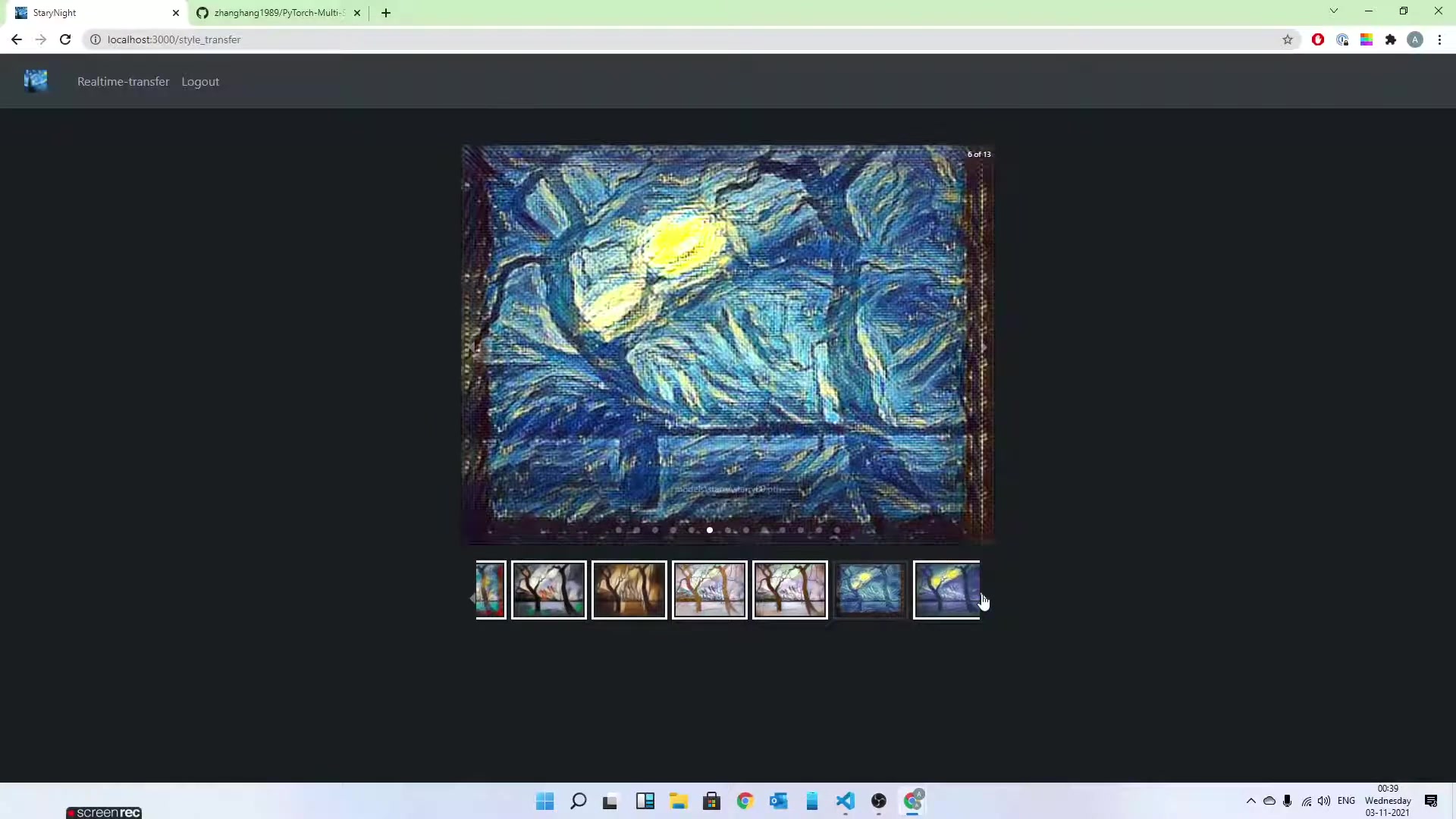
Task: Bookmark this page with star icon
Action: [1288, 39]
